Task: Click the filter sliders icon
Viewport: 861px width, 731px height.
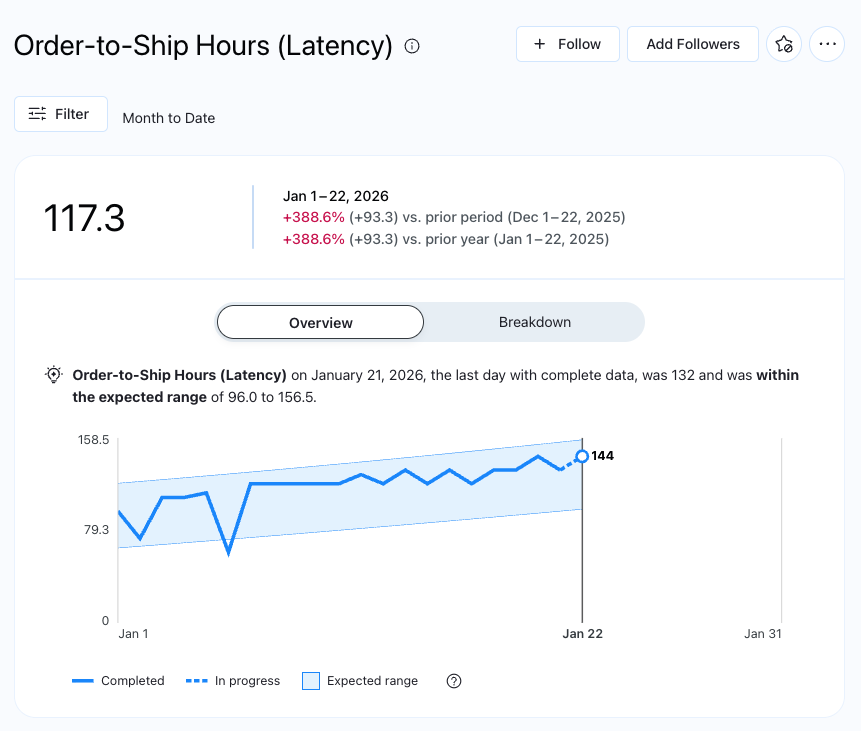Action: coord(37,113)
